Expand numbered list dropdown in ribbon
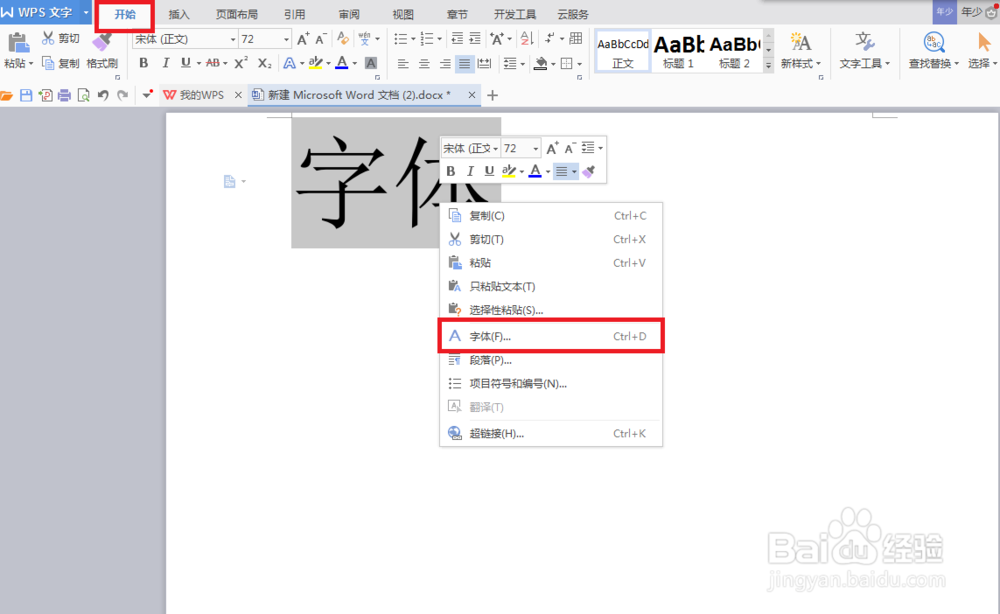This screenshot has height=614, width=1000. pyautogui.click(x=439, y=40)
